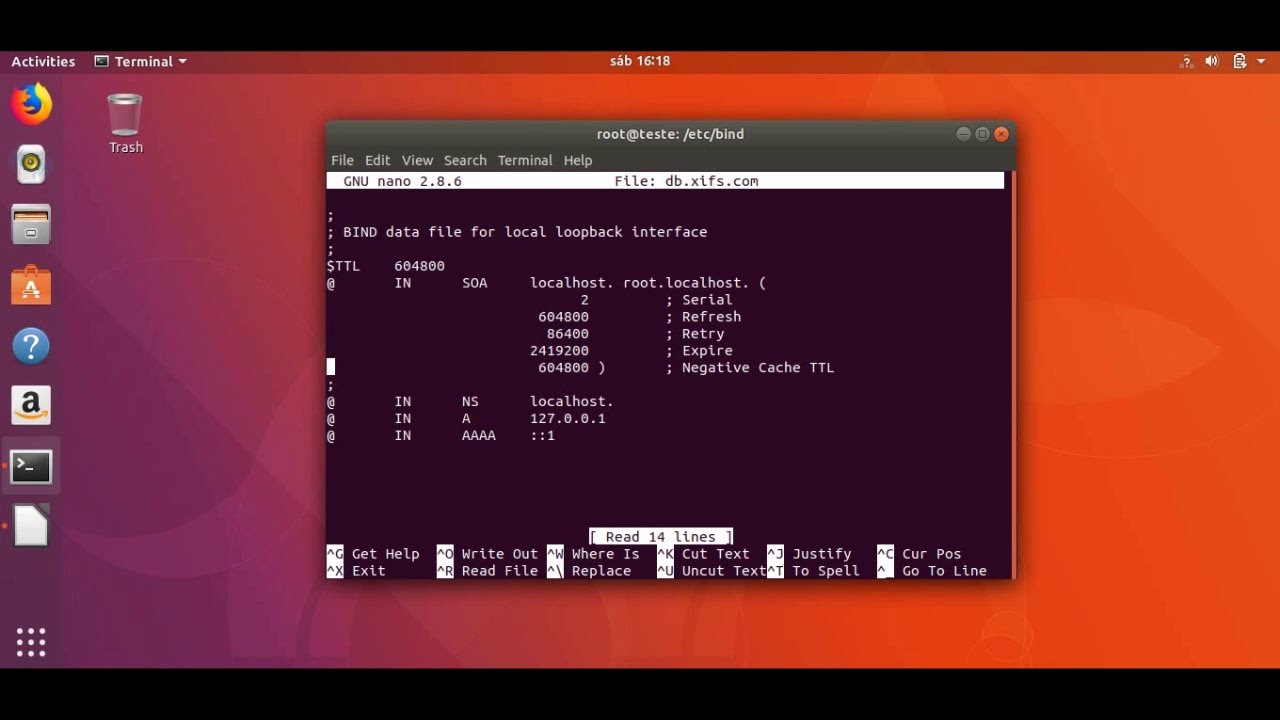Open the View menu in Terminal
The width and height of the screenshot is (1280, 720).
[417, 160]
